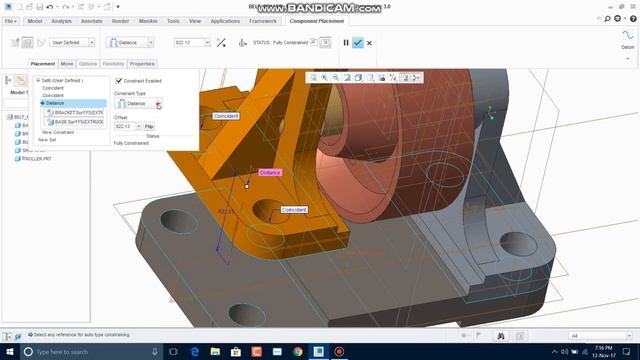Open the Datum Display Filters icon
This screenshot has height=360, width=640.
click(393, 78)
